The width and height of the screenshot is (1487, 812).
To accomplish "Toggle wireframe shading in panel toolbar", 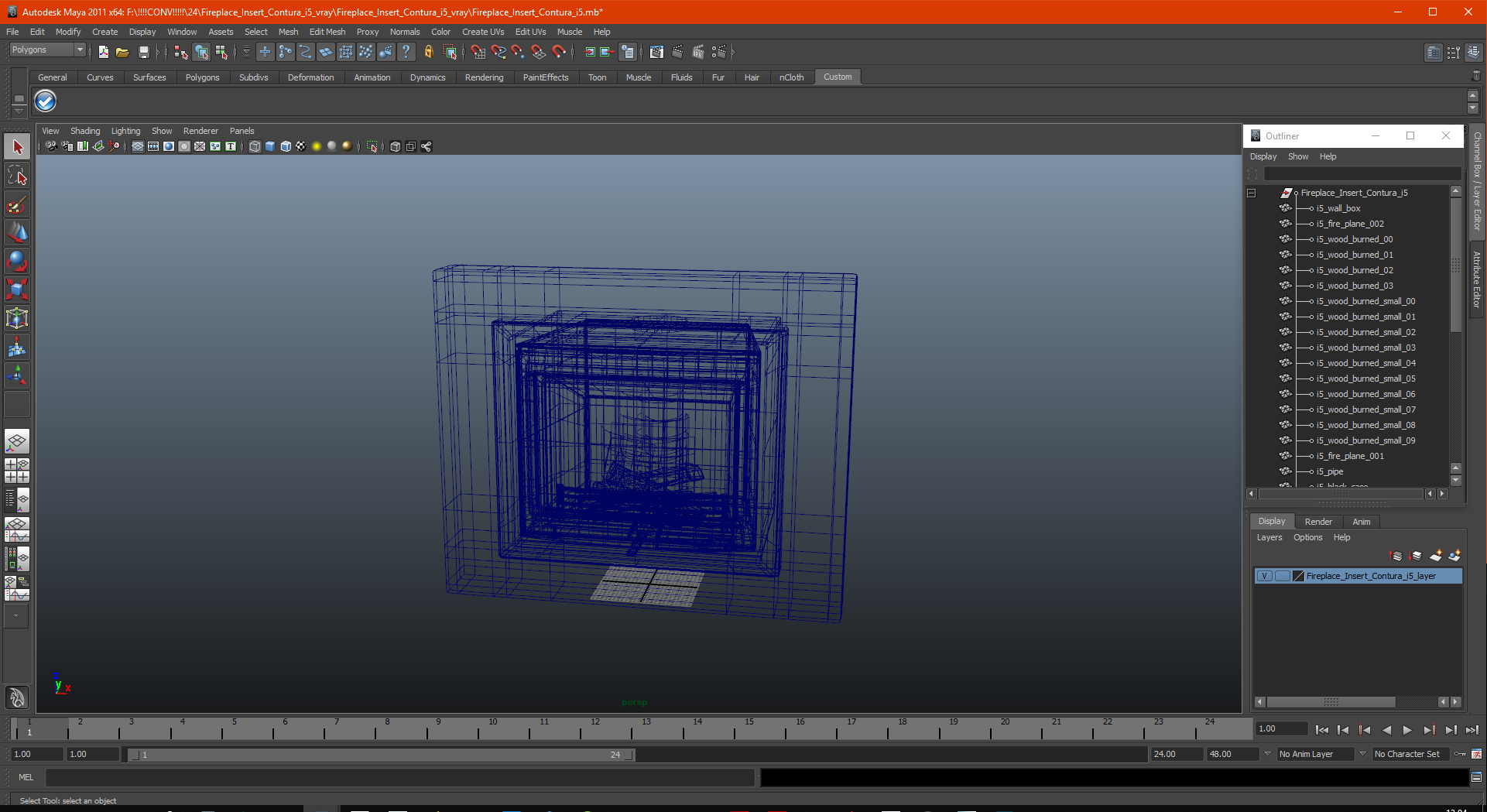I will pyautogui.click(x=255, y=146).
